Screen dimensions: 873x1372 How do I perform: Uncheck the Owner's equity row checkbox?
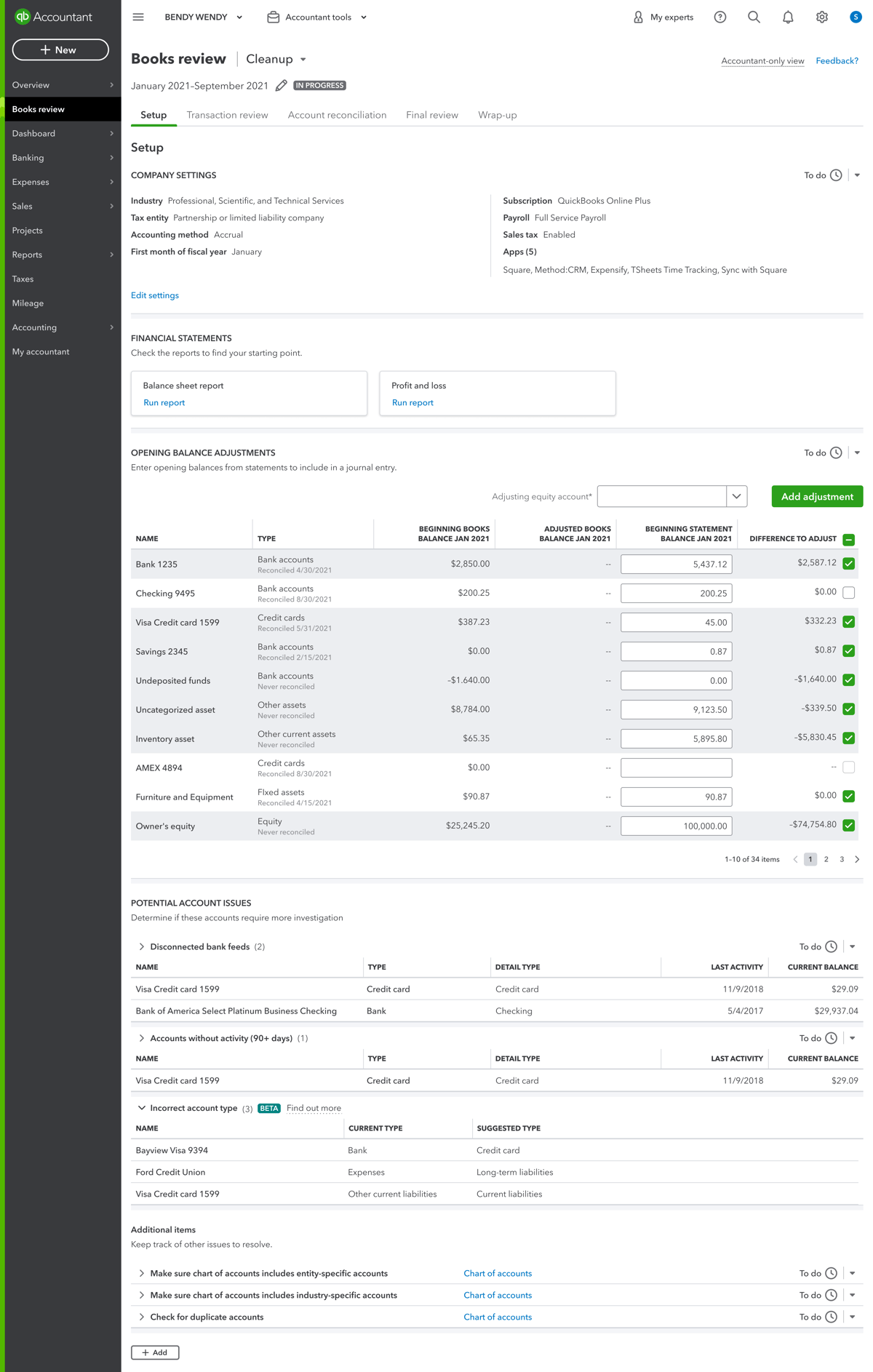(849, 826)
